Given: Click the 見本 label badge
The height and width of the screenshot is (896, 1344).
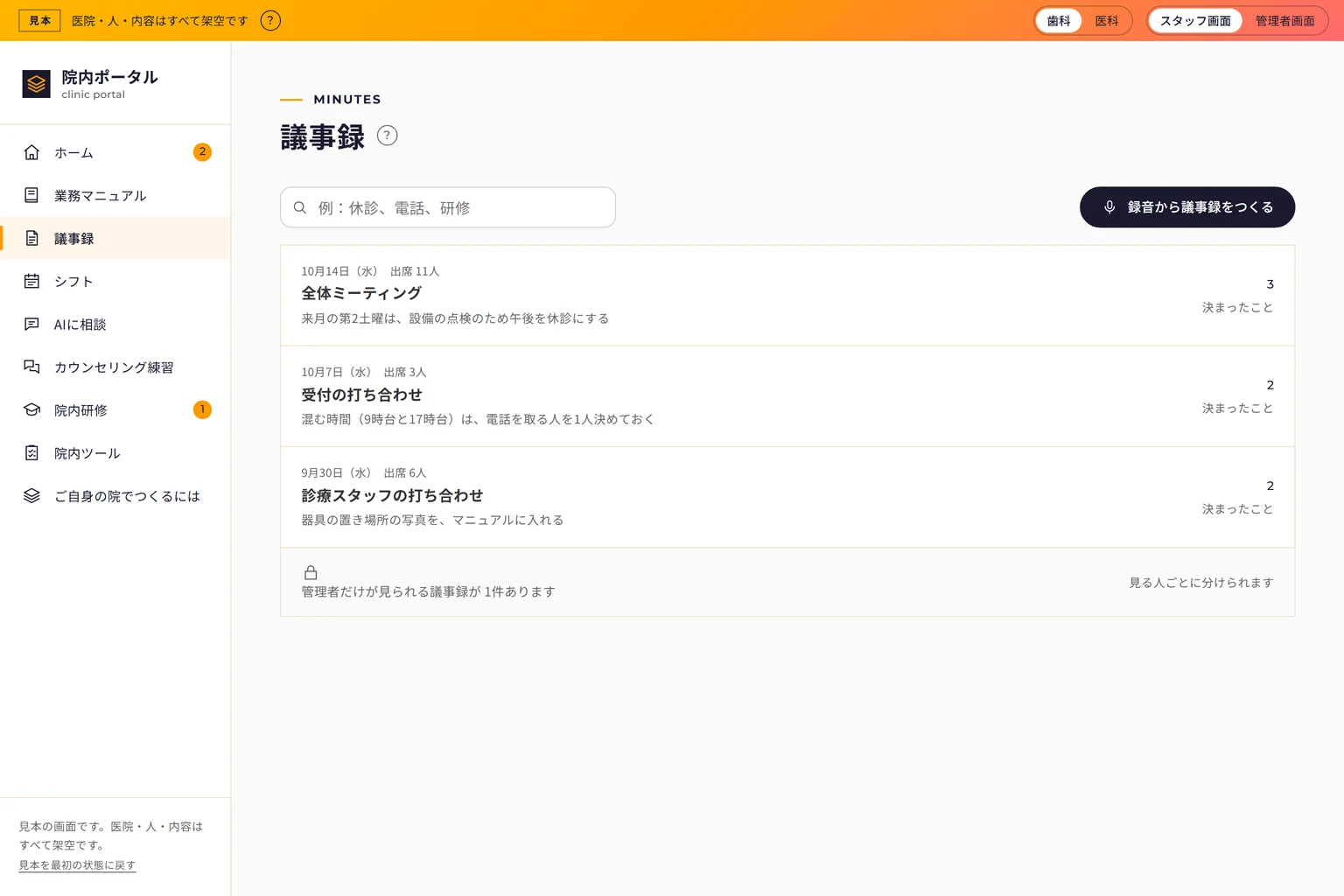Looking at the screenshot, I should coord(39,20).
